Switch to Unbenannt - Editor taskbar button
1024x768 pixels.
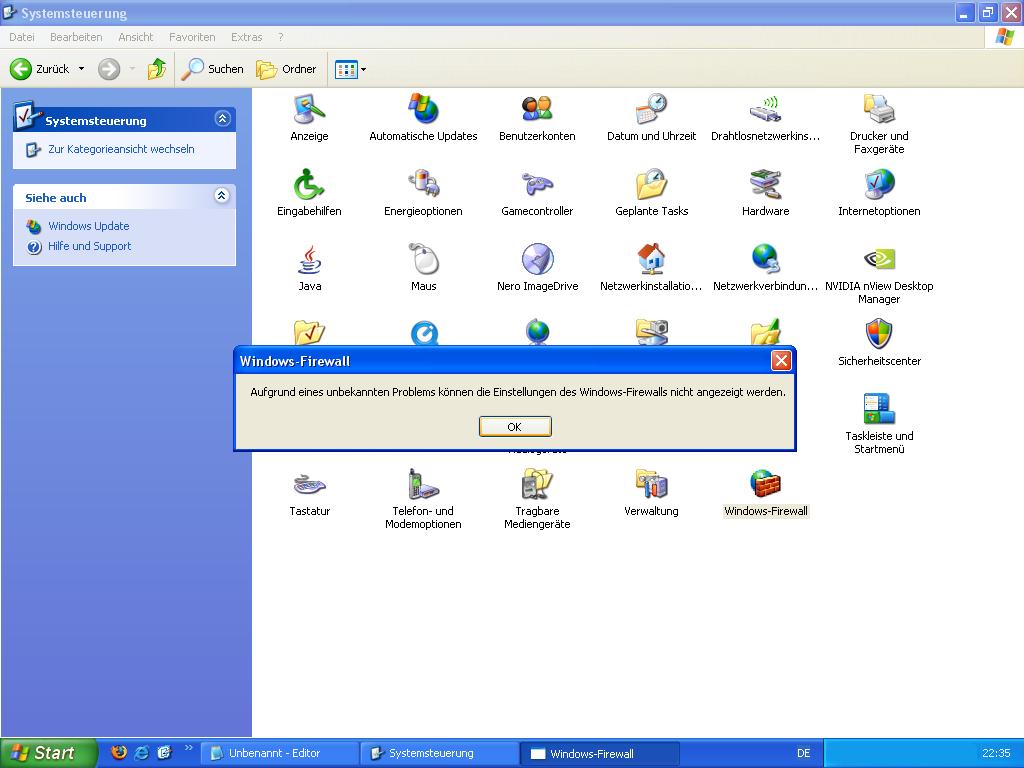pyautogui.click(x=279, y=753)
